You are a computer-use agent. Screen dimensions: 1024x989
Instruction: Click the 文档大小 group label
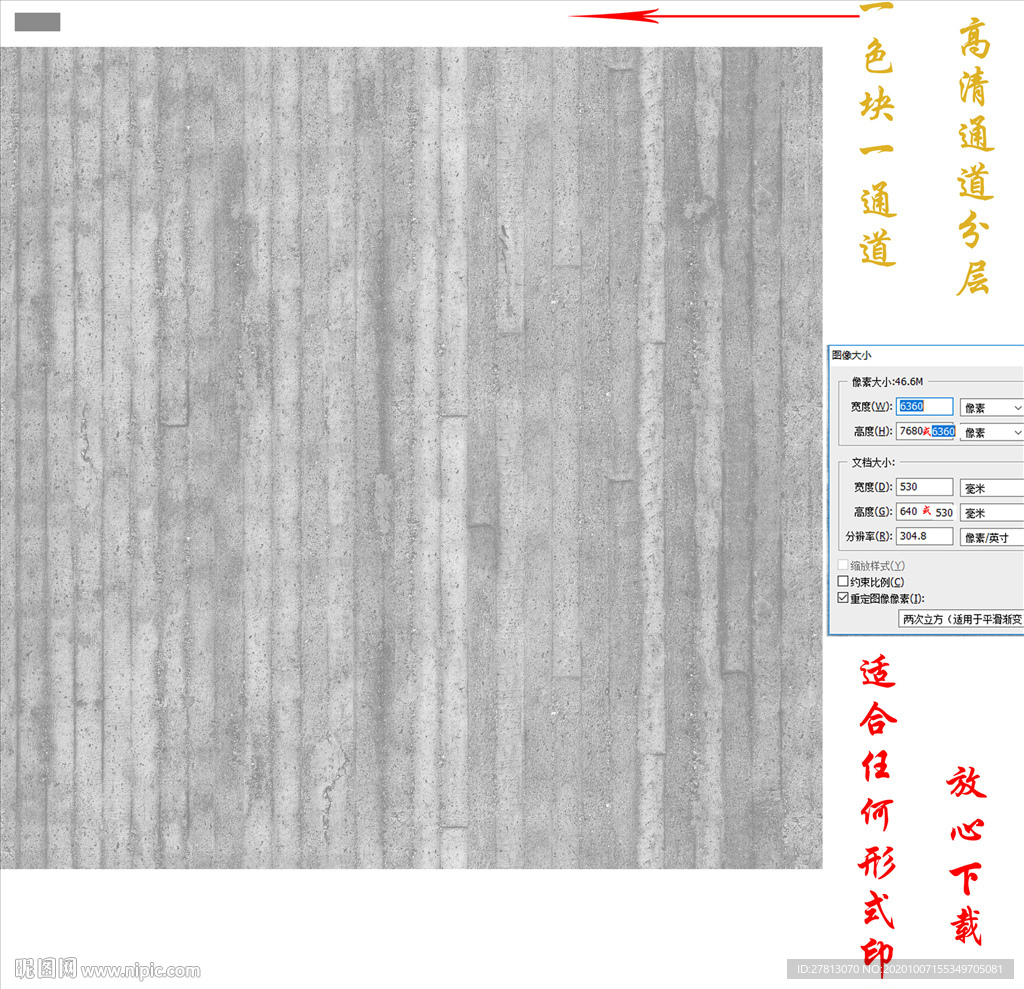873,462
